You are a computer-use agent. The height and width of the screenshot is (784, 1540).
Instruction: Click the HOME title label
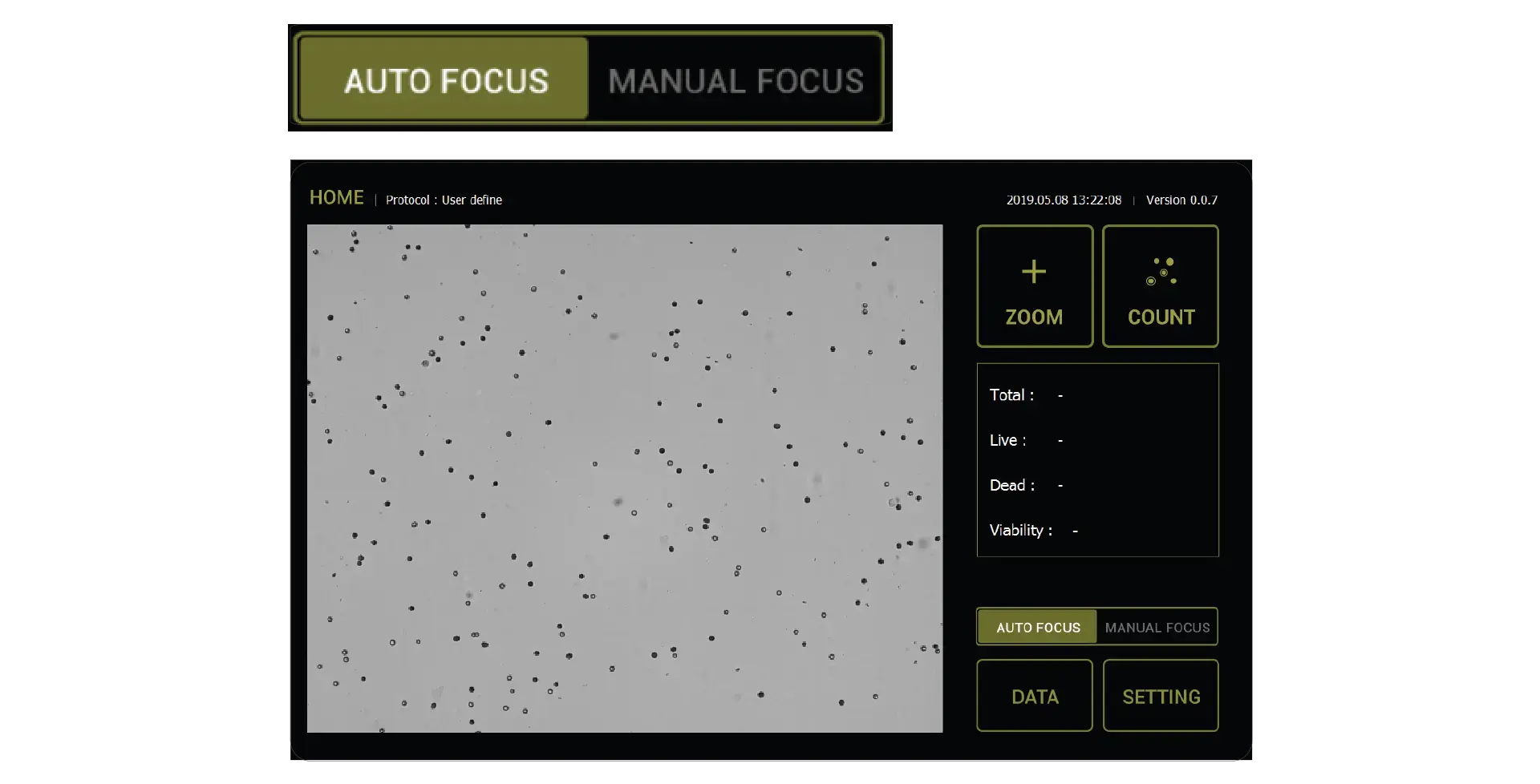click(337, 197)
